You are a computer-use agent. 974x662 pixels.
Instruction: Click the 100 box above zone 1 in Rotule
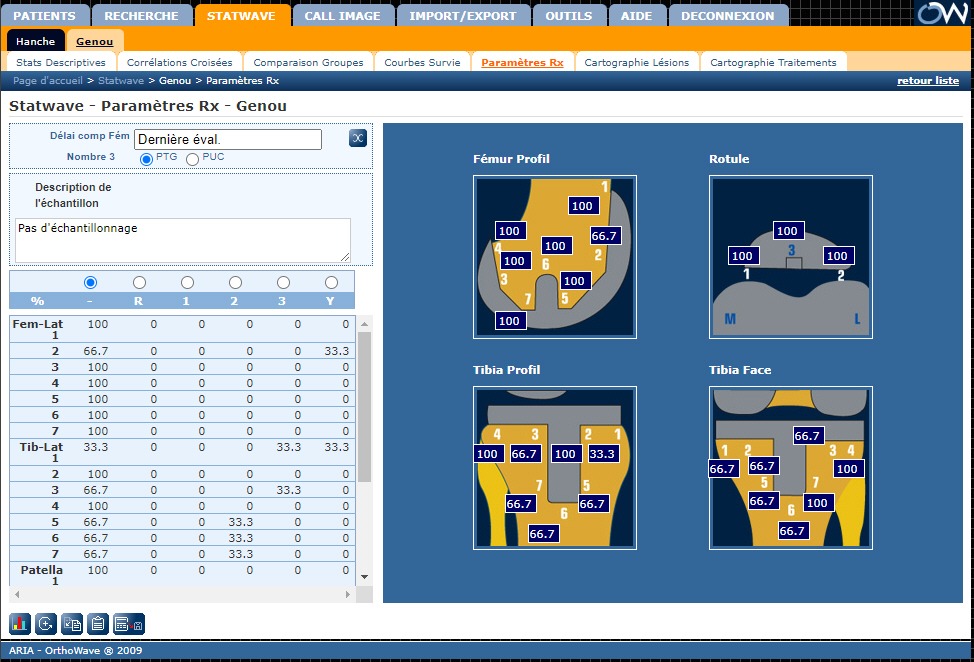click(742, 256)
